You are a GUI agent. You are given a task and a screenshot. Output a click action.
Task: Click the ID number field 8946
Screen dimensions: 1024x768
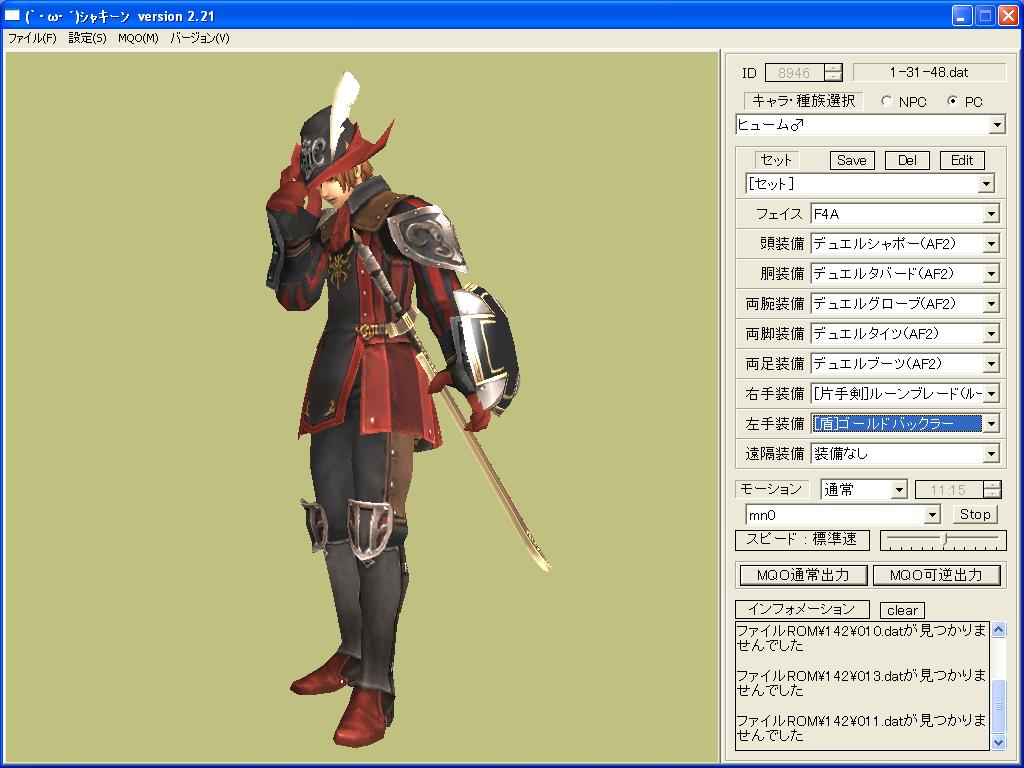(794, 72)
